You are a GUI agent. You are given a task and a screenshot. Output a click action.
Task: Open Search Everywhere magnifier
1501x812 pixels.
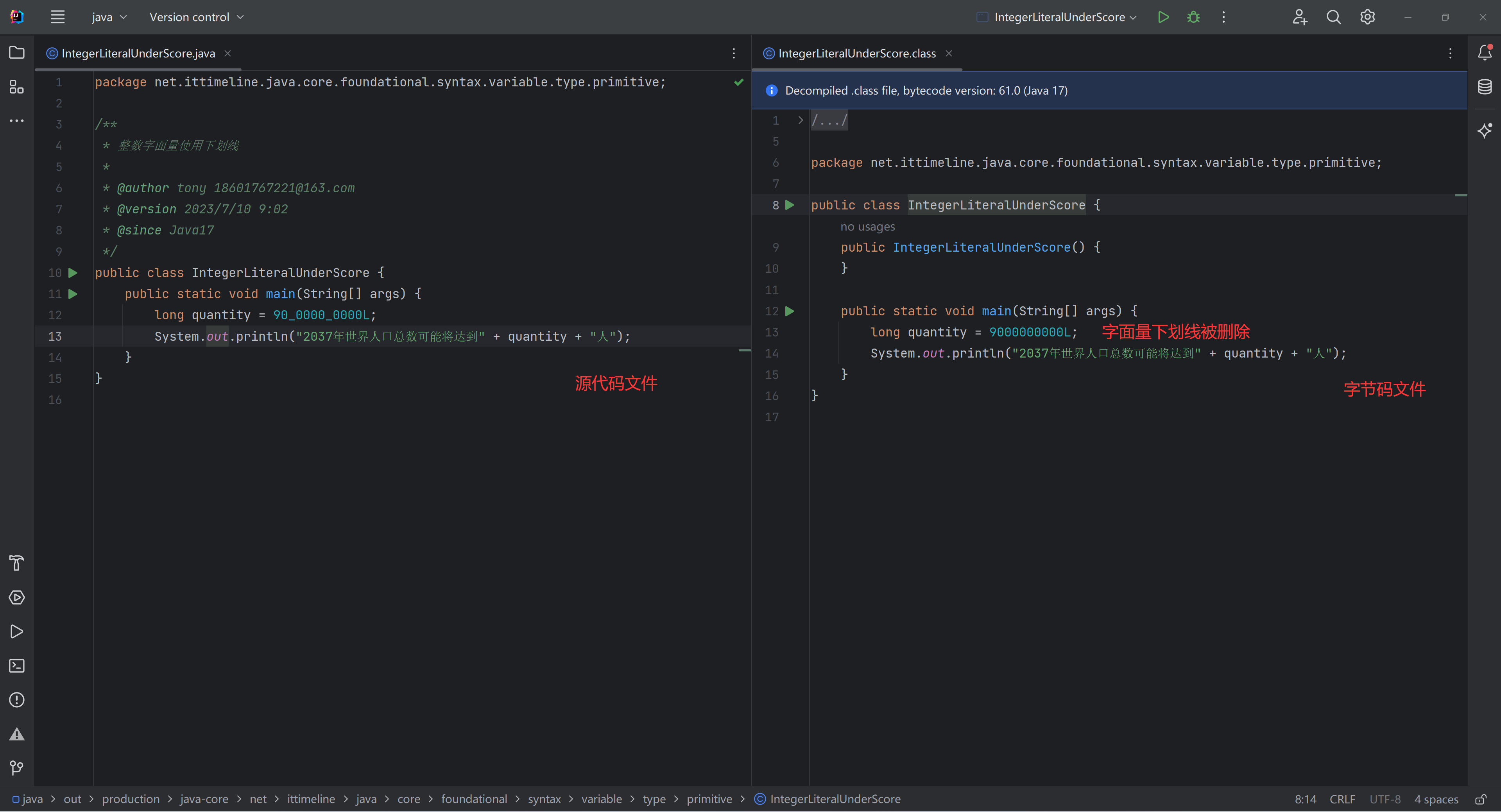[x=1333, y=17]
